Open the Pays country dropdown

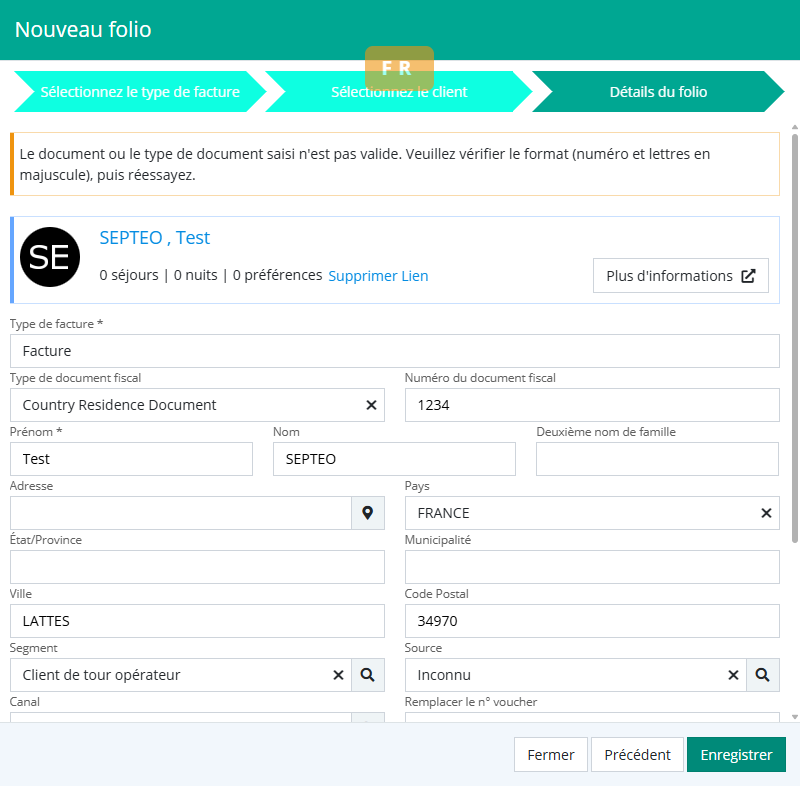point(580,513)
